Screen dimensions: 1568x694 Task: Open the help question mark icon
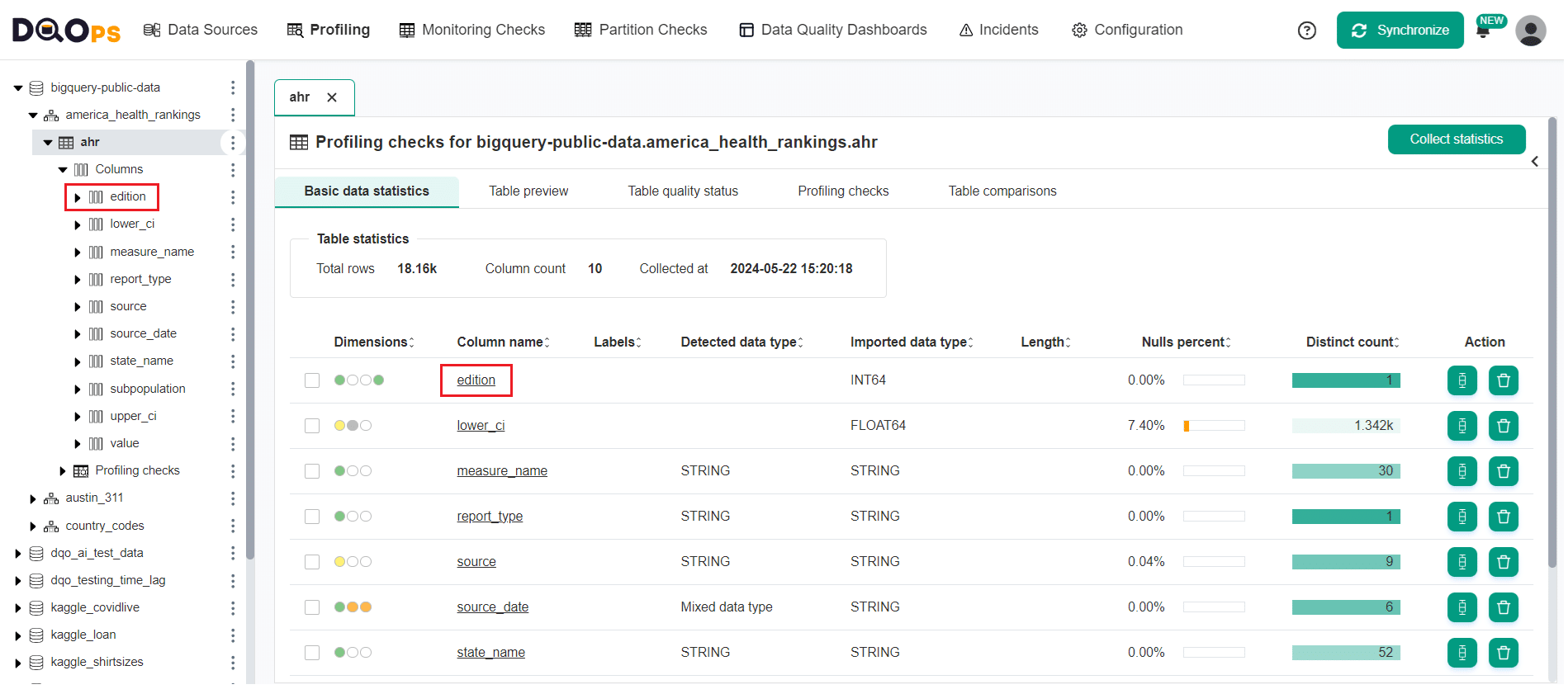pyautogui.click(x=1307, y=31)
